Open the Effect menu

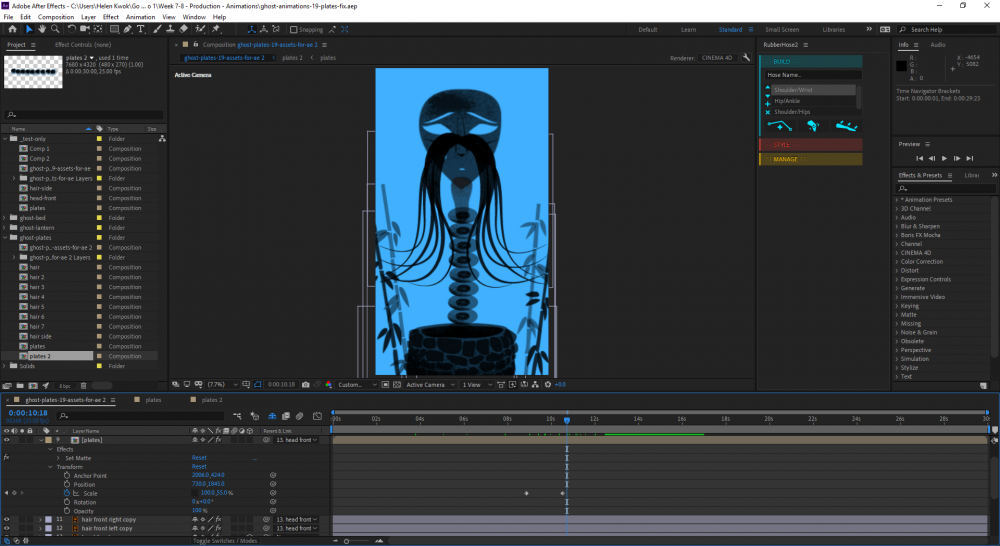click(x=111, y=17)
